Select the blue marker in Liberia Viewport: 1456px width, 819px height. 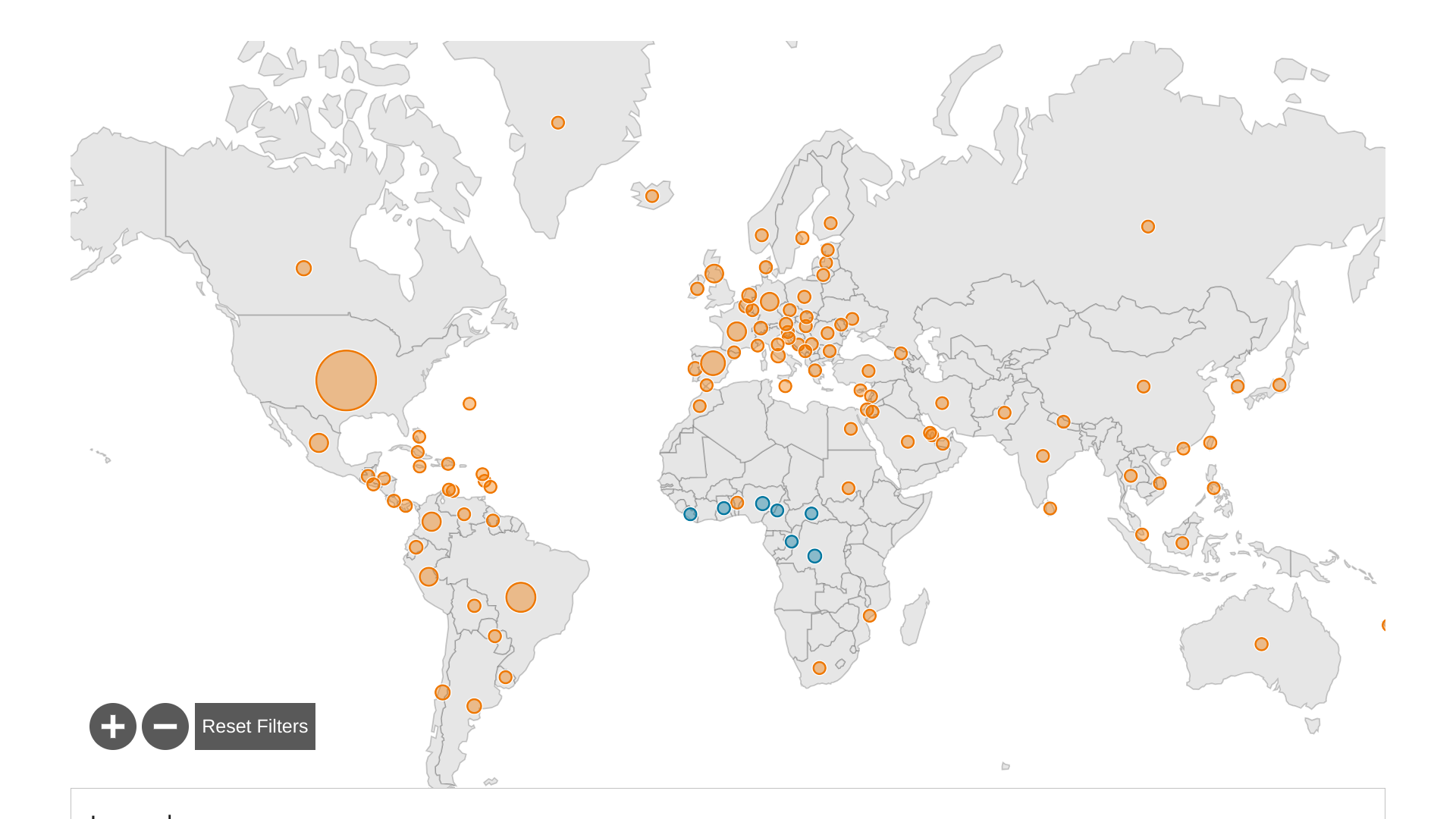pyautogui.click(x=690, y=514)
